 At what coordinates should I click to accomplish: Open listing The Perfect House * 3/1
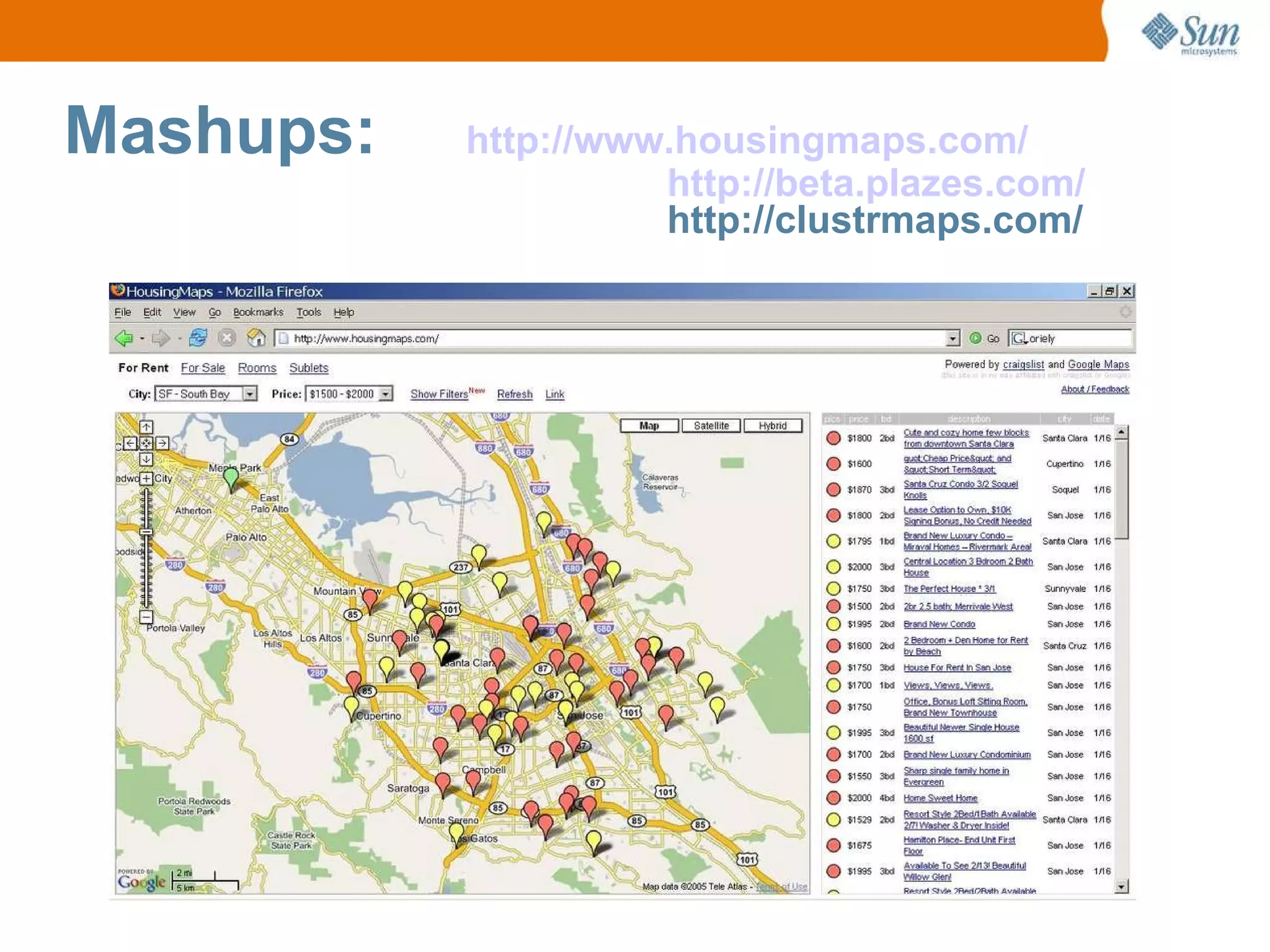(949, 588)
